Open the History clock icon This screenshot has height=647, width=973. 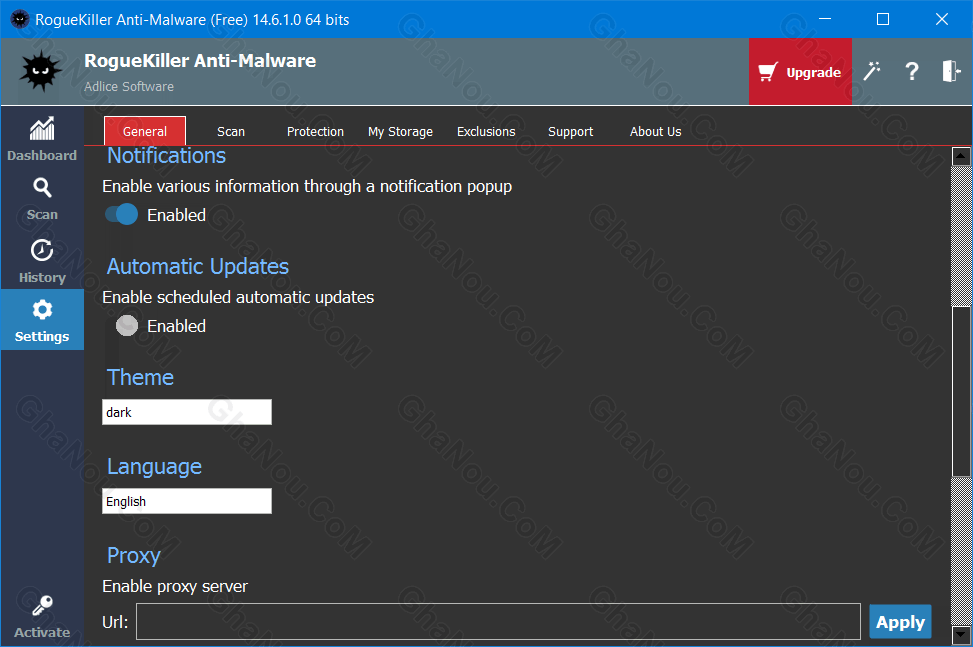click(42, 251)
